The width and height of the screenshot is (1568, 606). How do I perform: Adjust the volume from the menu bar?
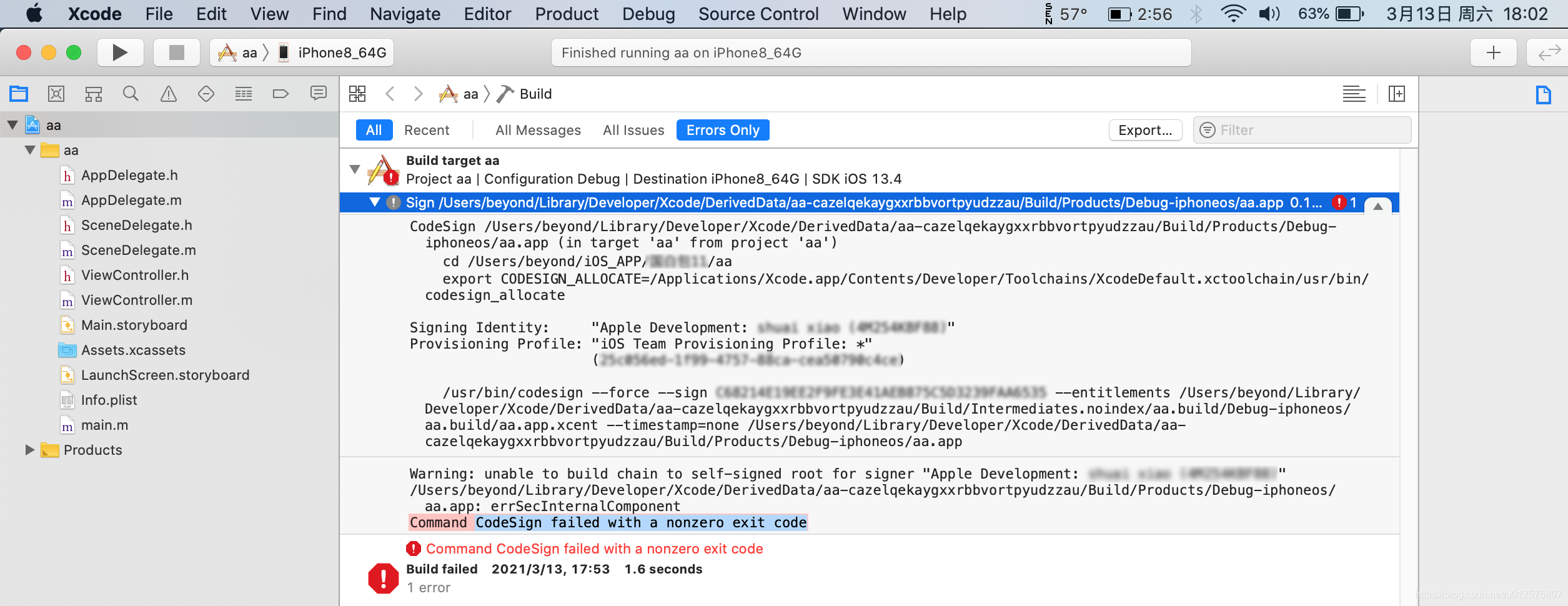click(1269, 14)
